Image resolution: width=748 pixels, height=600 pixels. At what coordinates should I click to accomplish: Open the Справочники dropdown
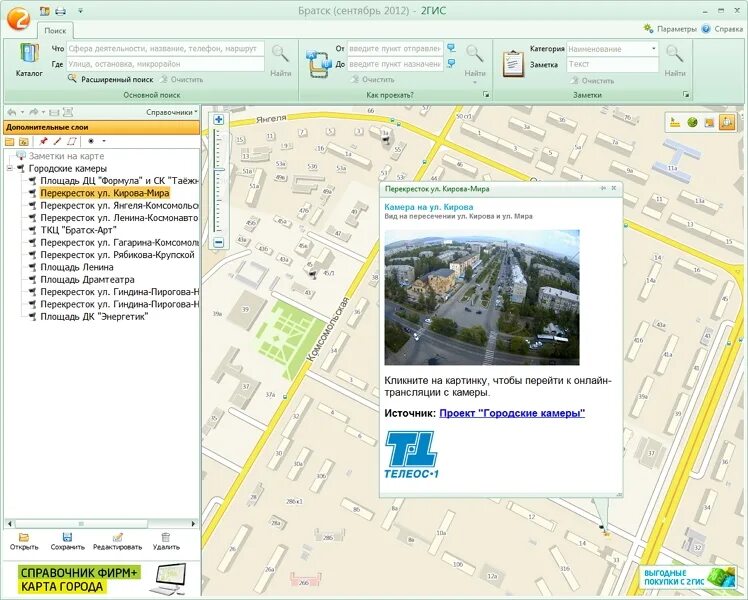(x=172, y=113)
